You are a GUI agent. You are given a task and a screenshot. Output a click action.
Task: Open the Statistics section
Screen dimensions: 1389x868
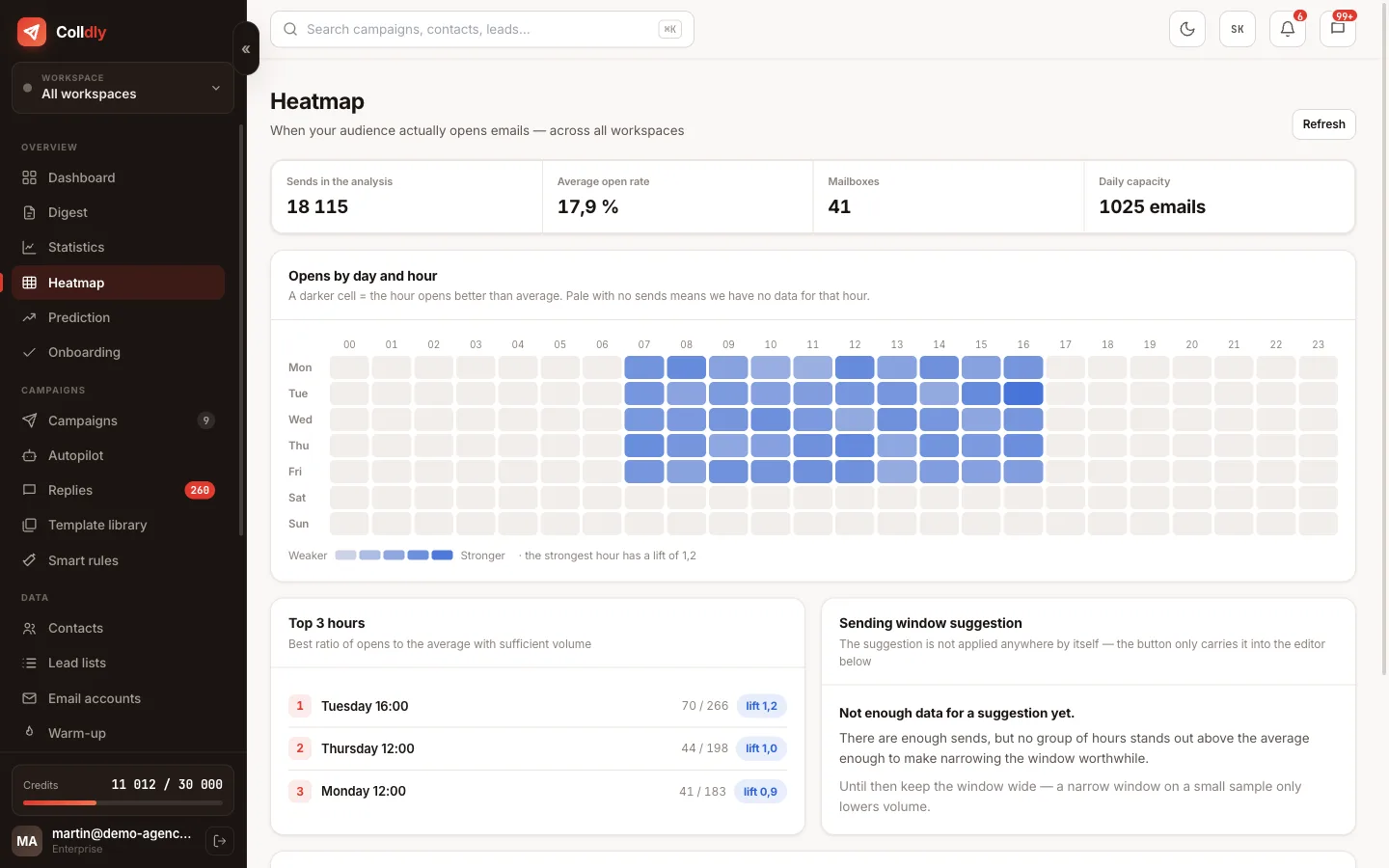point(118,247)
